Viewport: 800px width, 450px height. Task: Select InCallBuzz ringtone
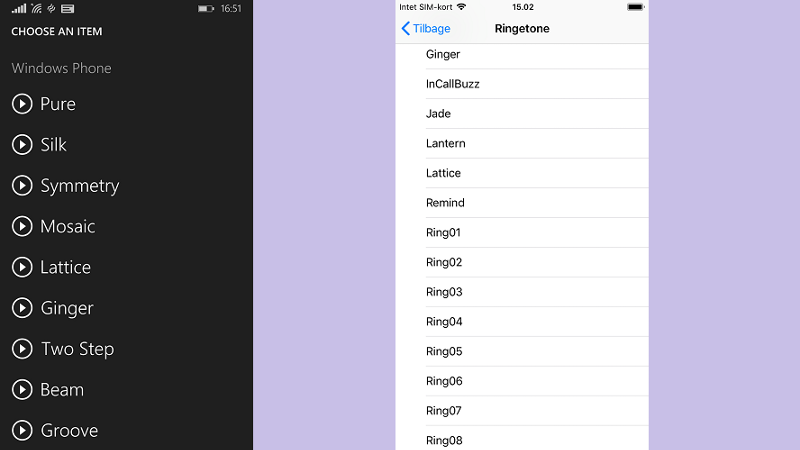click(x=522, y=84)
